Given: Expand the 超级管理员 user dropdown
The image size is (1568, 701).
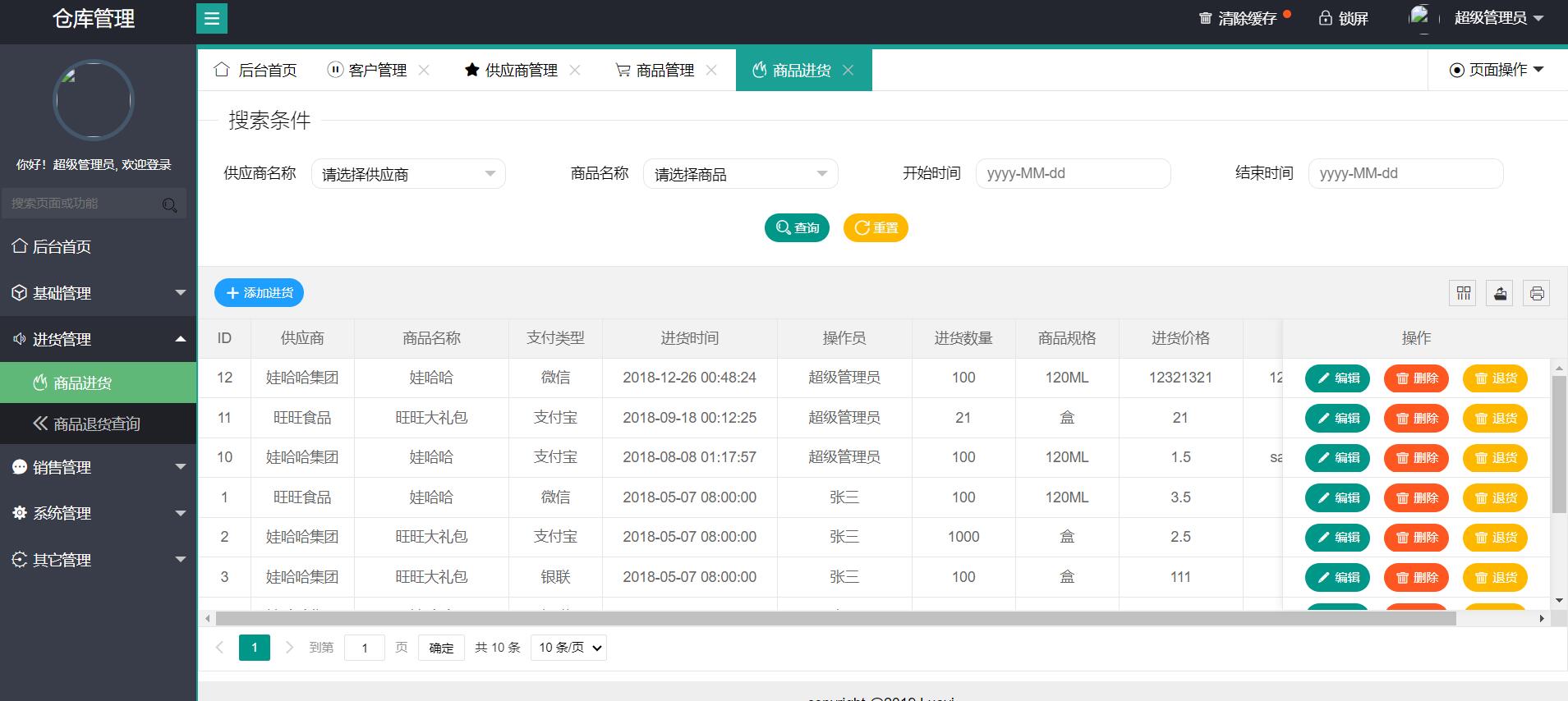Looking at the screenshot, I should click(1499, 18).
